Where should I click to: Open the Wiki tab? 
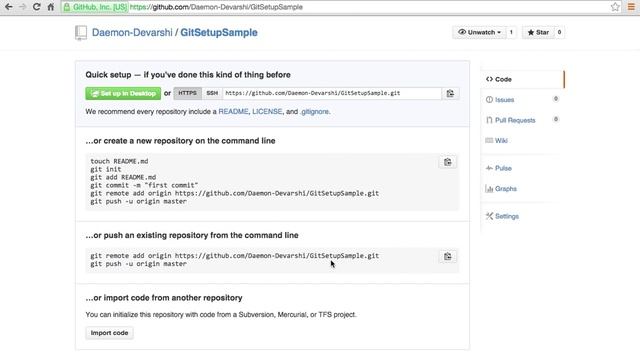tap(501, 140)
